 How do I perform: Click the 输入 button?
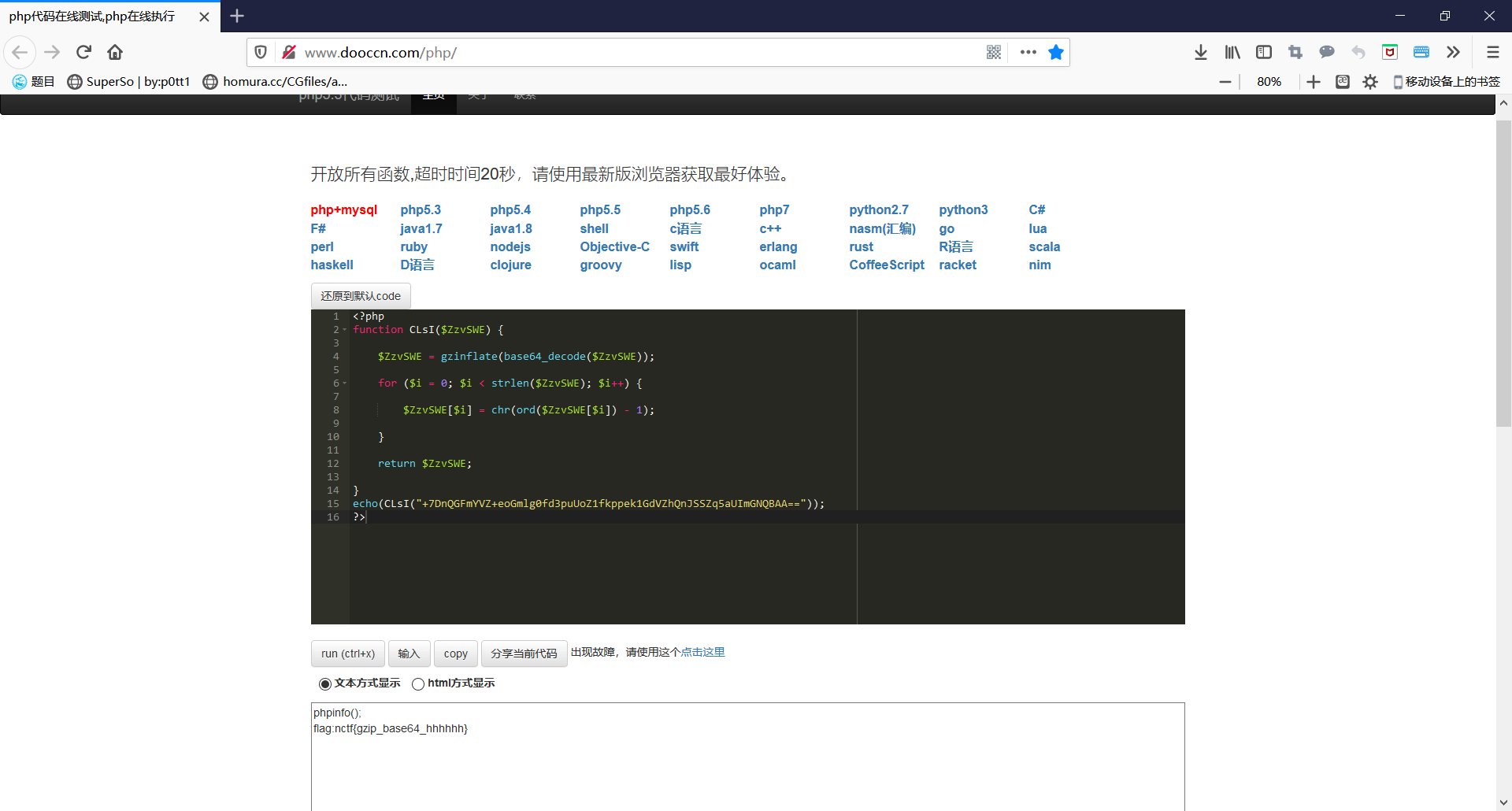click(x=409, y=654)
